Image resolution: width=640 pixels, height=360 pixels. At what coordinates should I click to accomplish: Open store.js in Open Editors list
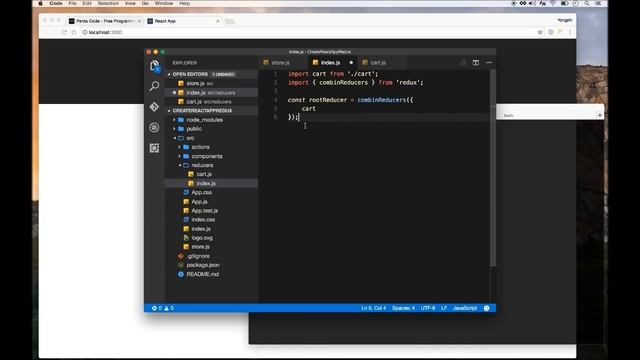(x=211, y=83)
